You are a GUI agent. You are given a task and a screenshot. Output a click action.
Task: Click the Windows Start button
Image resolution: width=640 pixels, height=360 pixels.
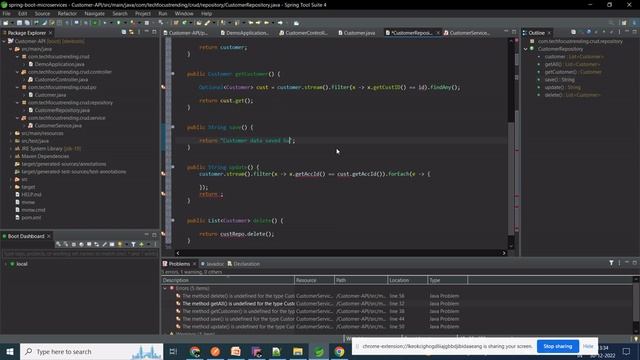[10, 351]
